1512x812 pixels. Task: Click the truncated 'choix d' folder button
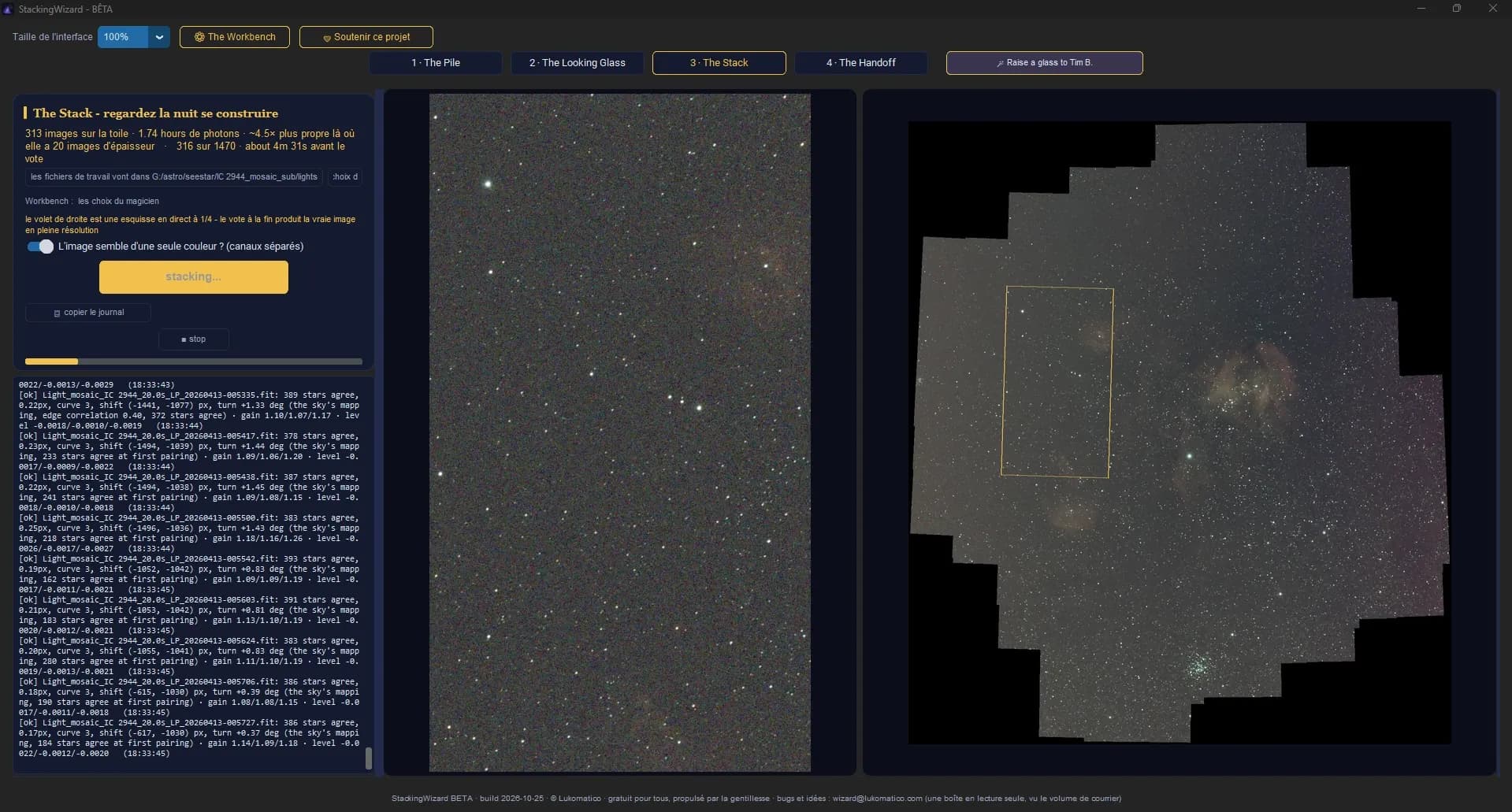(x=345, y=177)
